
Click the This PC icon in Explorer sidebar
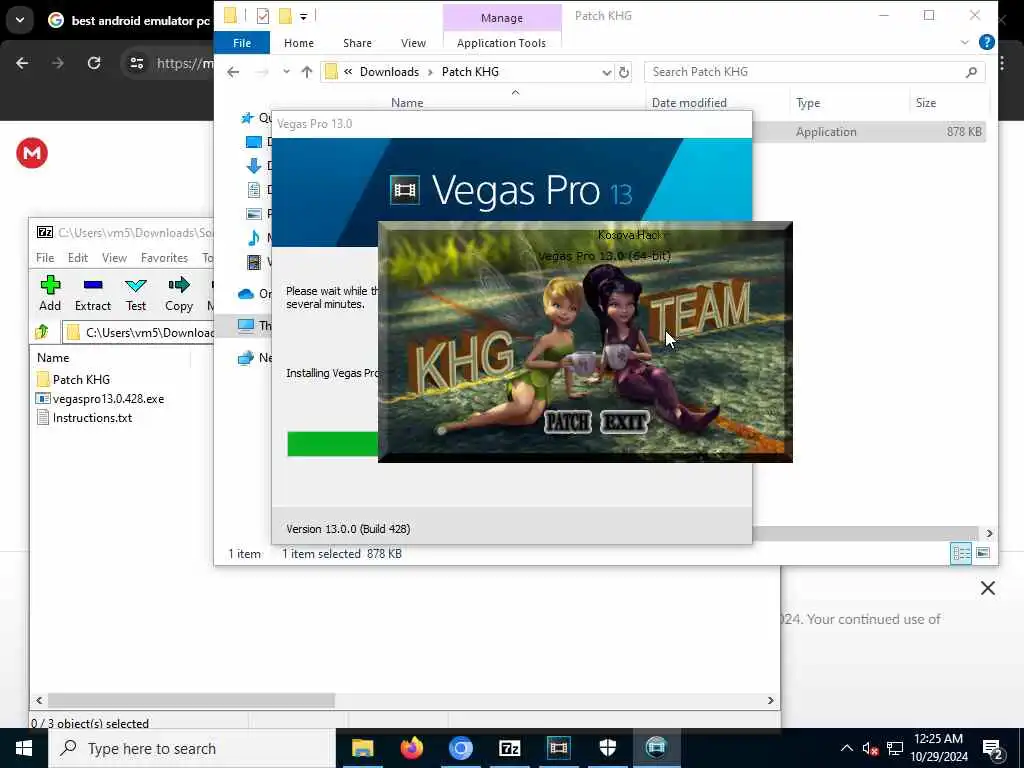tap(246, 325)
